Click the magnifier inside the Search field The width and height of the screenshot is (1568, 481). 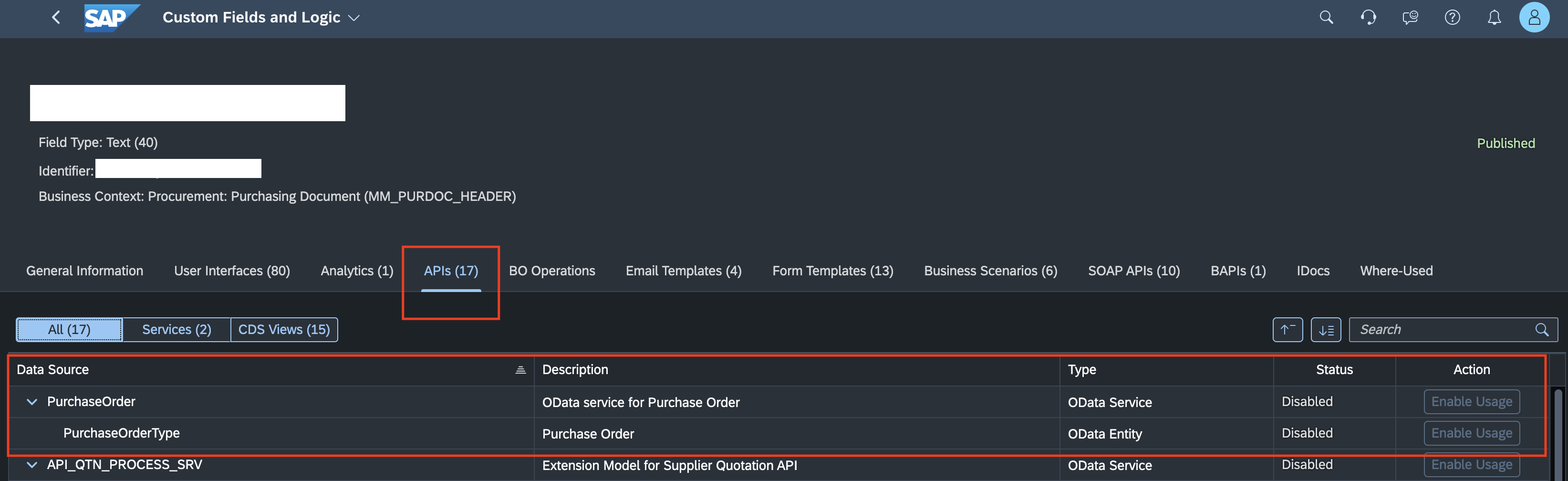click(x=1541, y=329)
